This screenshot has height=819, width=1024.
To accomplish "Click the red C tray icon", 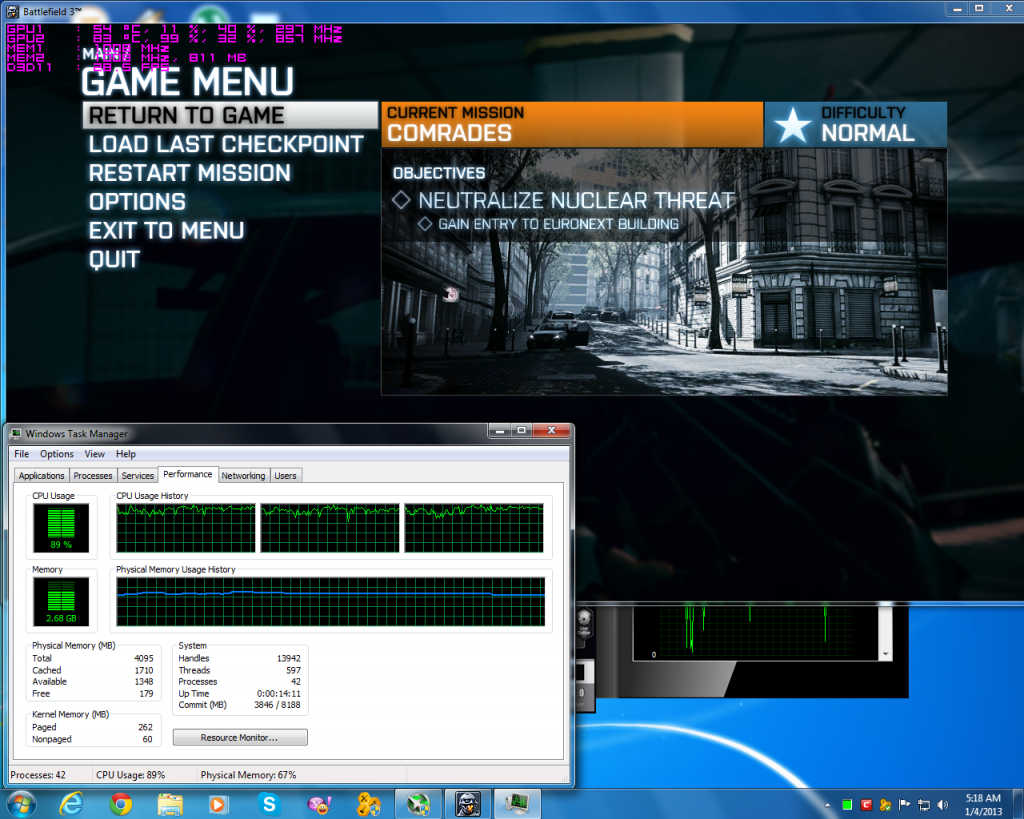I will coord(866,805).
